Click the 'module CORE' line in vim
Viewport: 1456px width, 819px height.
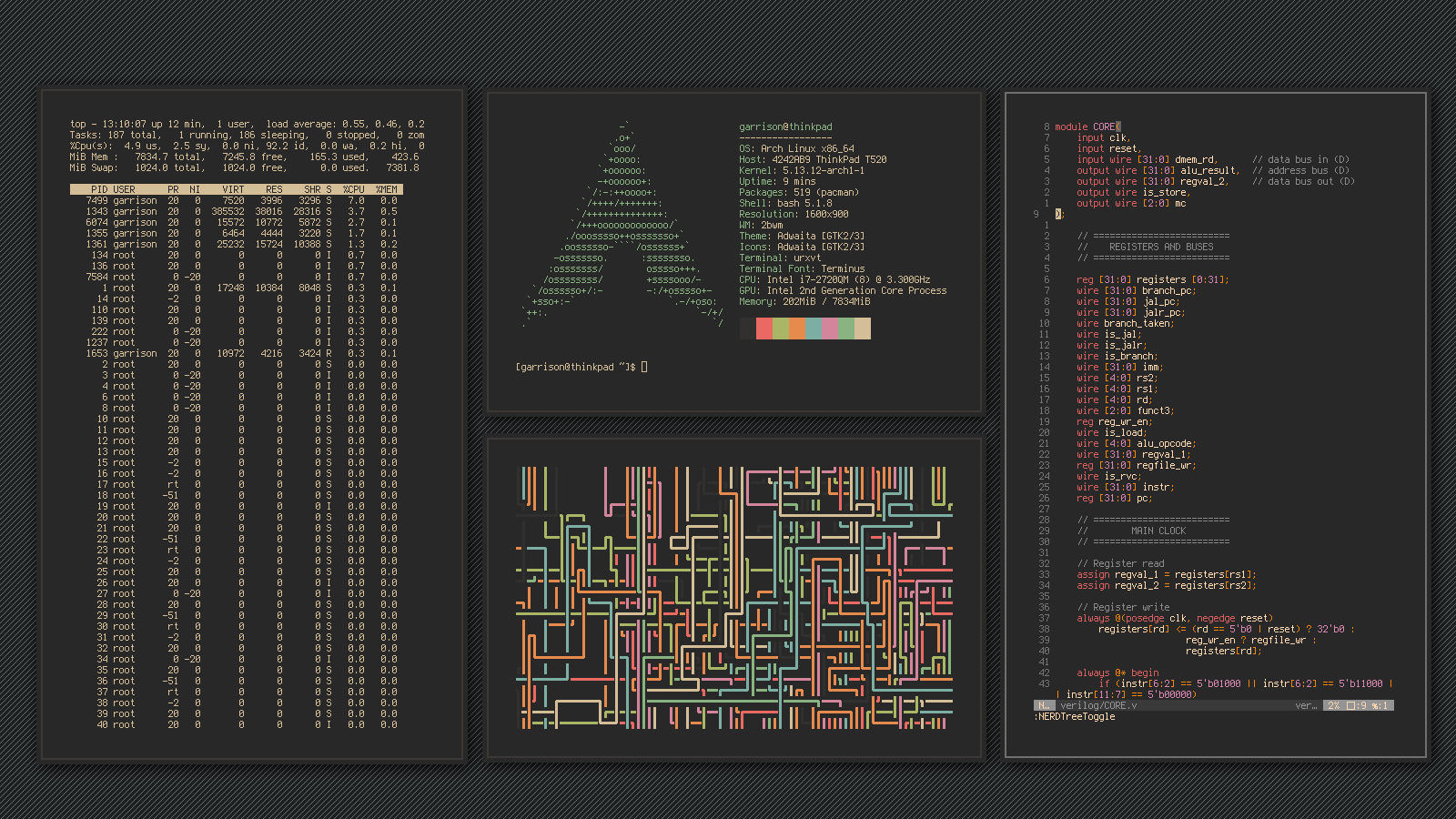(1087, 127)
